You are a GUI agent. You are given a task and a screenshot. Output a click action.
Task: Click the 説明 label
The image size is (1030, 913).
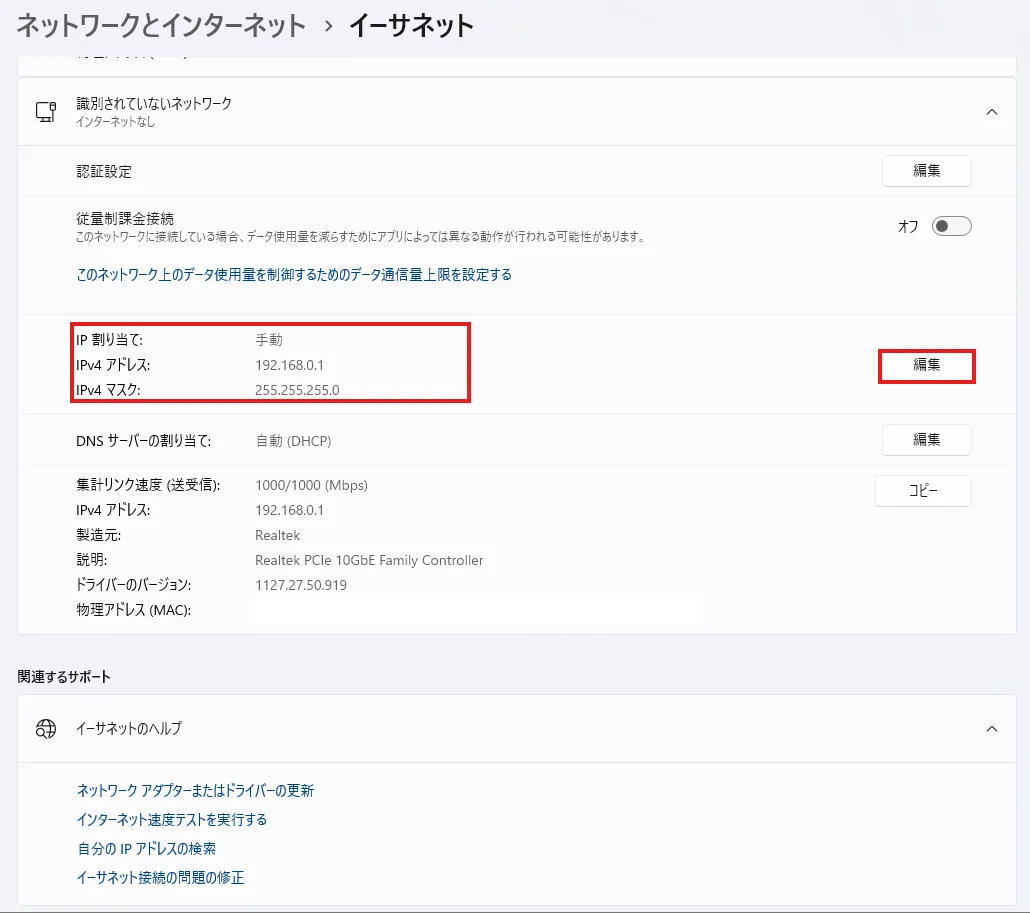[91, 560]
